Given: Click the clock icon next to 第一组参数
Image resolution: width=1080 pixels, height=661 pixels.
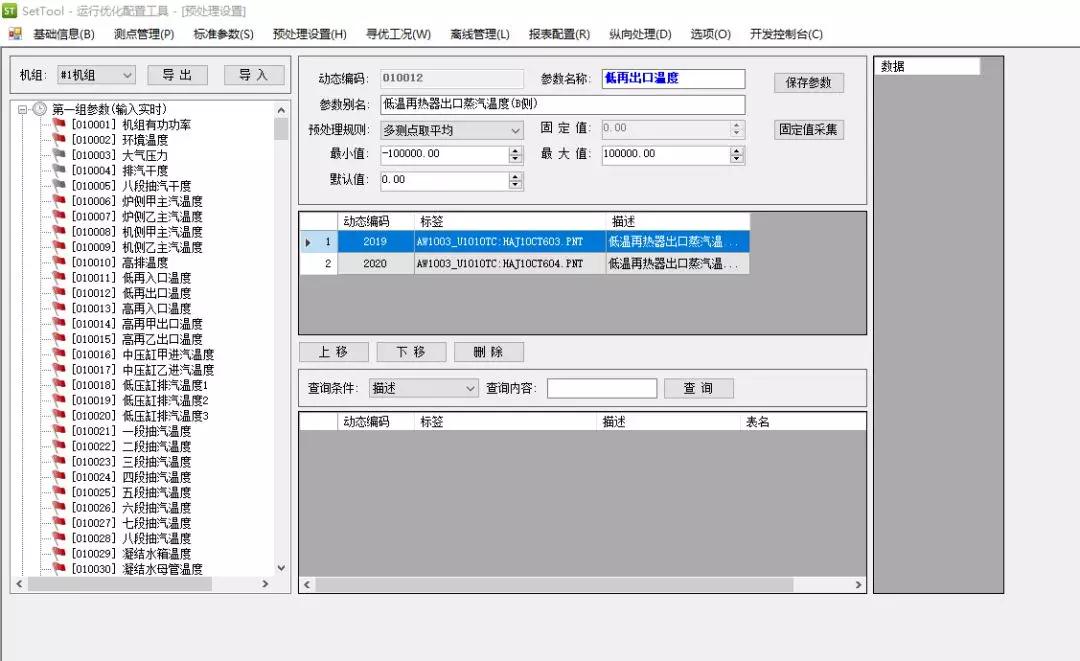Looking at the screenshot, I should pos(40,109).
